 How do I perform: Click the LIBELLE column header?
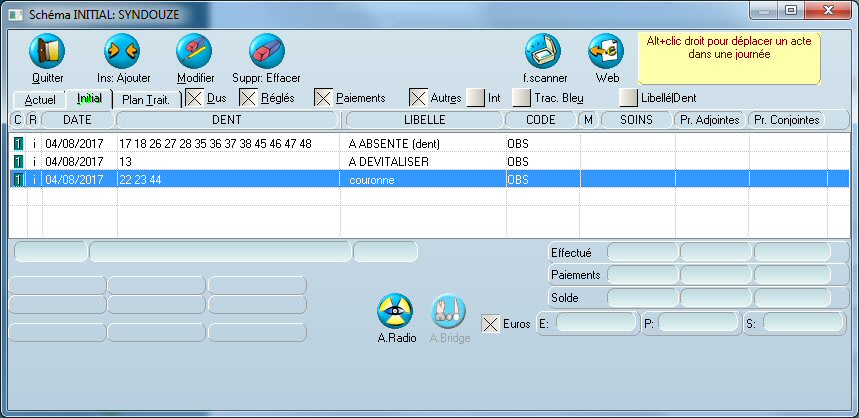425,120
